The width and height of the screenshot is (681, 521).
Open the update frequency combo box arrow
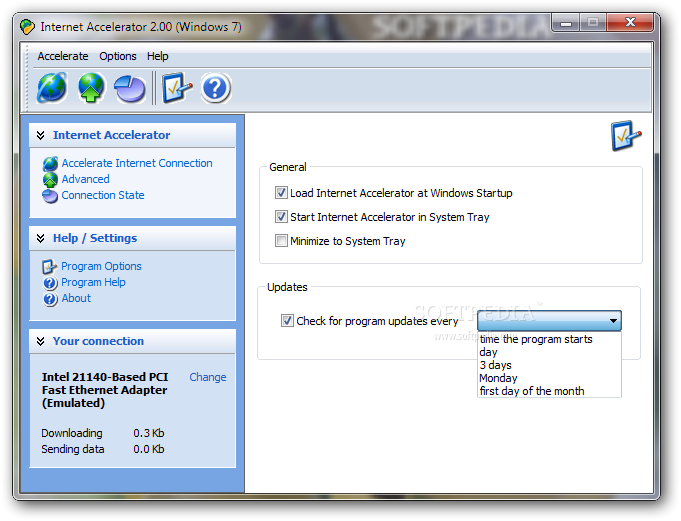tap(613, 321)
